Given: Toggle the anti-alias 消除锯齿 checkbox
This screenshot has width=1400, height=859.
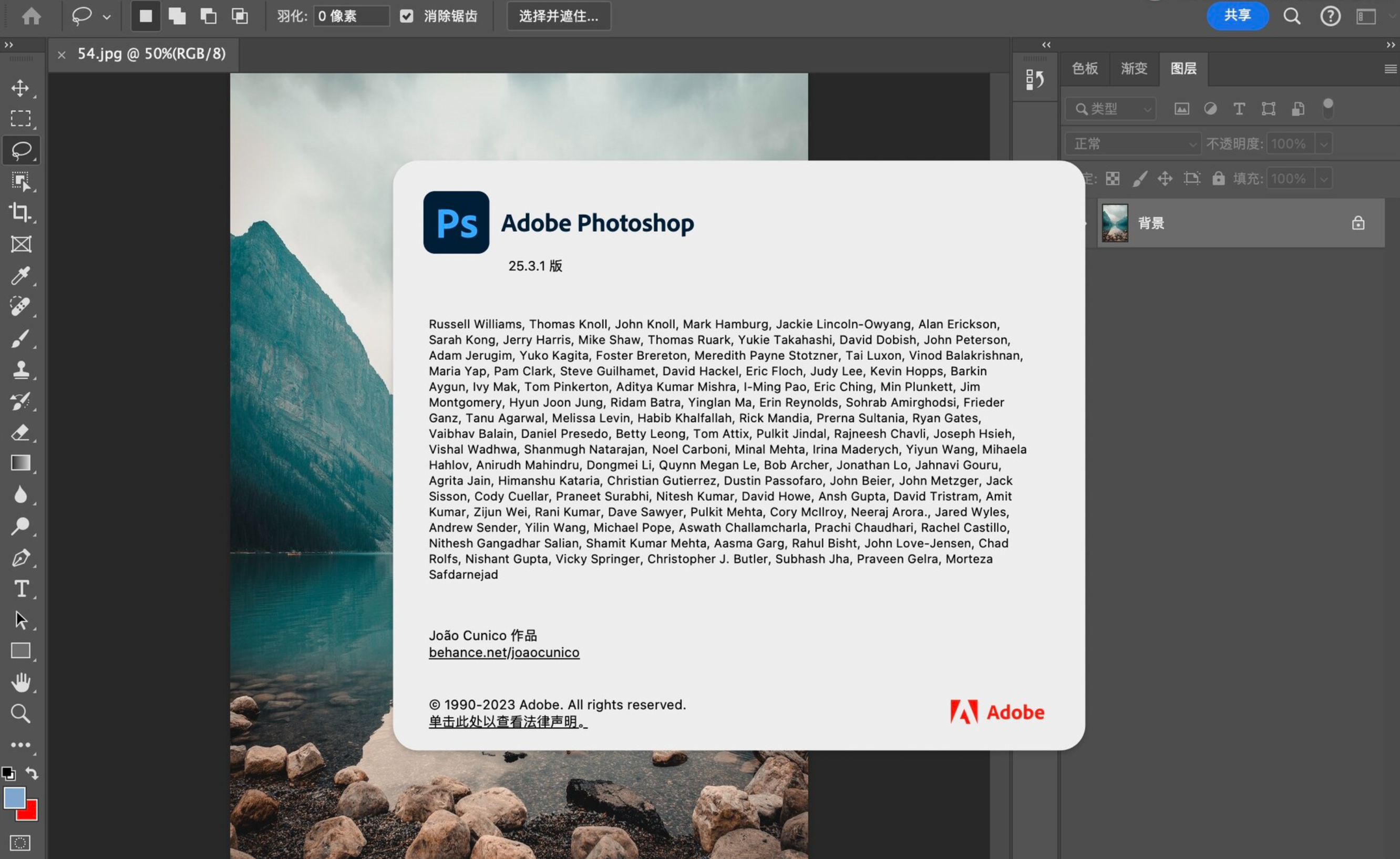Looking at the screenshot, I should (406, 16).
